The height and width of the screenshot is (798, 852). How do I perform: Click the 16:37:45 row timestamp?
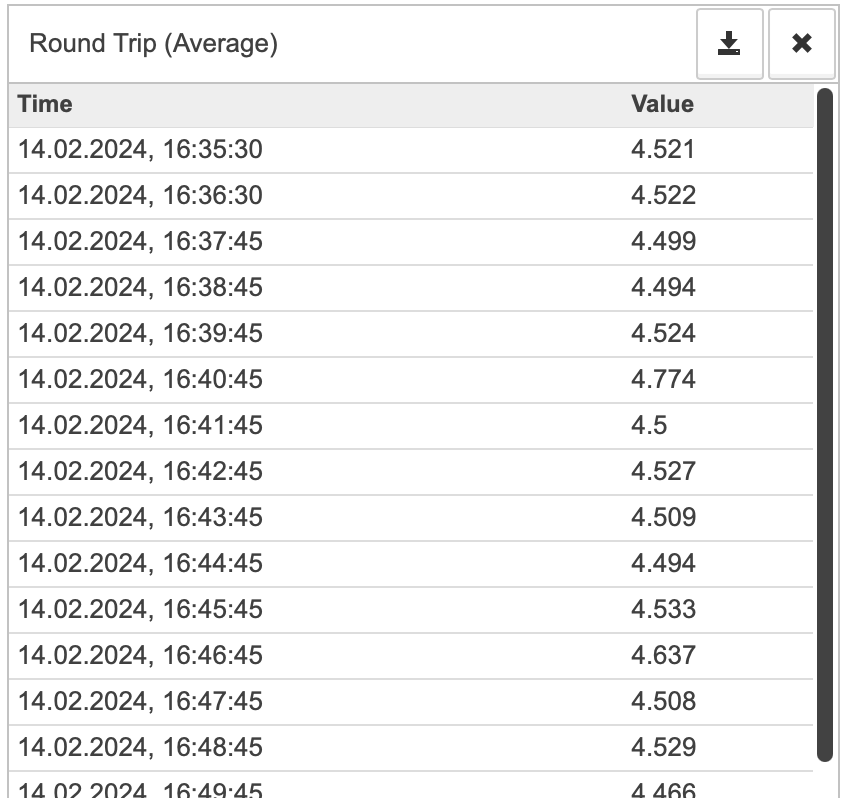(140, 242)
